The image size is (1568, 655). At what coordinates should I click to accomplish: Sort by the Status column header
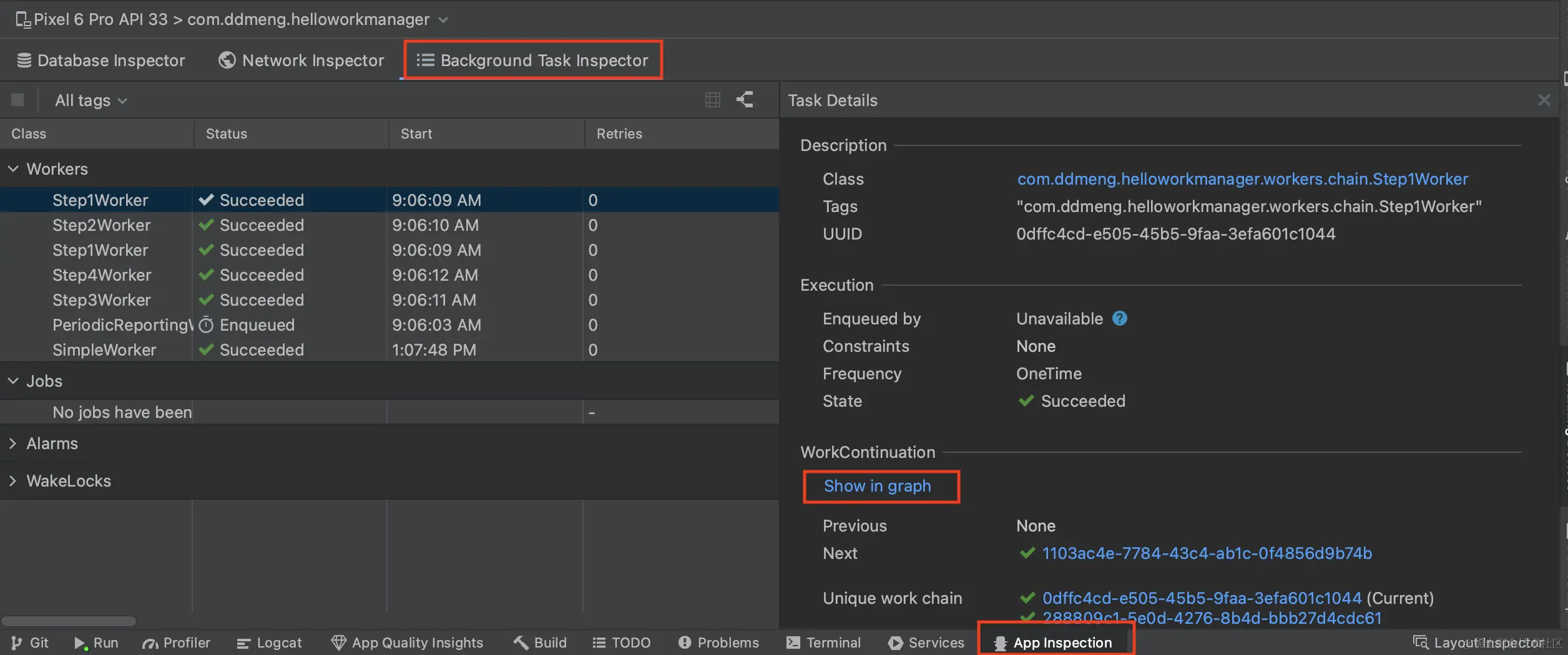pyautogui.click(x=292, y=133)
